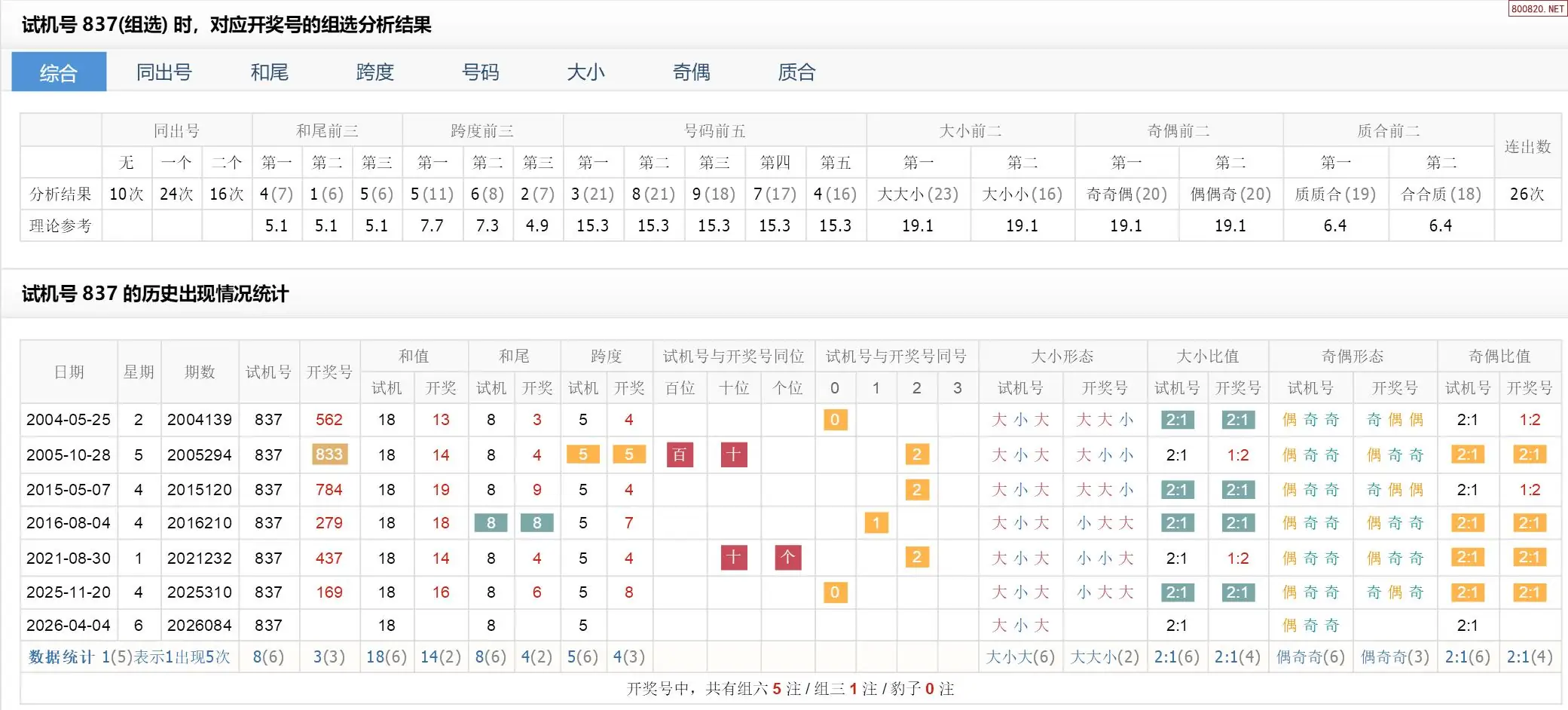The width and height of the screenshot is (1568, 710).
Task: Click orange 0 badge in the 2004-05-25 row
Action: 834,420
